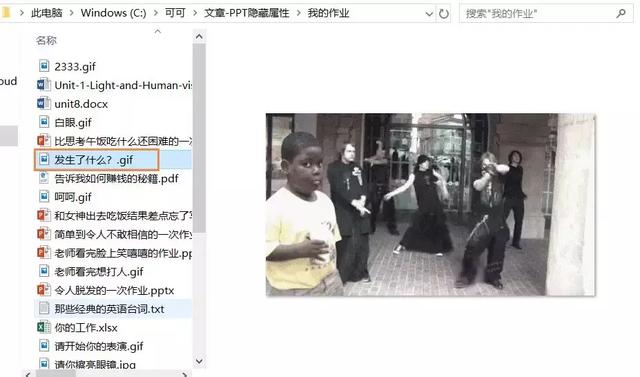Open the chevron after 可可 breadcrumb
Screen dimensions: 640x377
coord(195,13)
